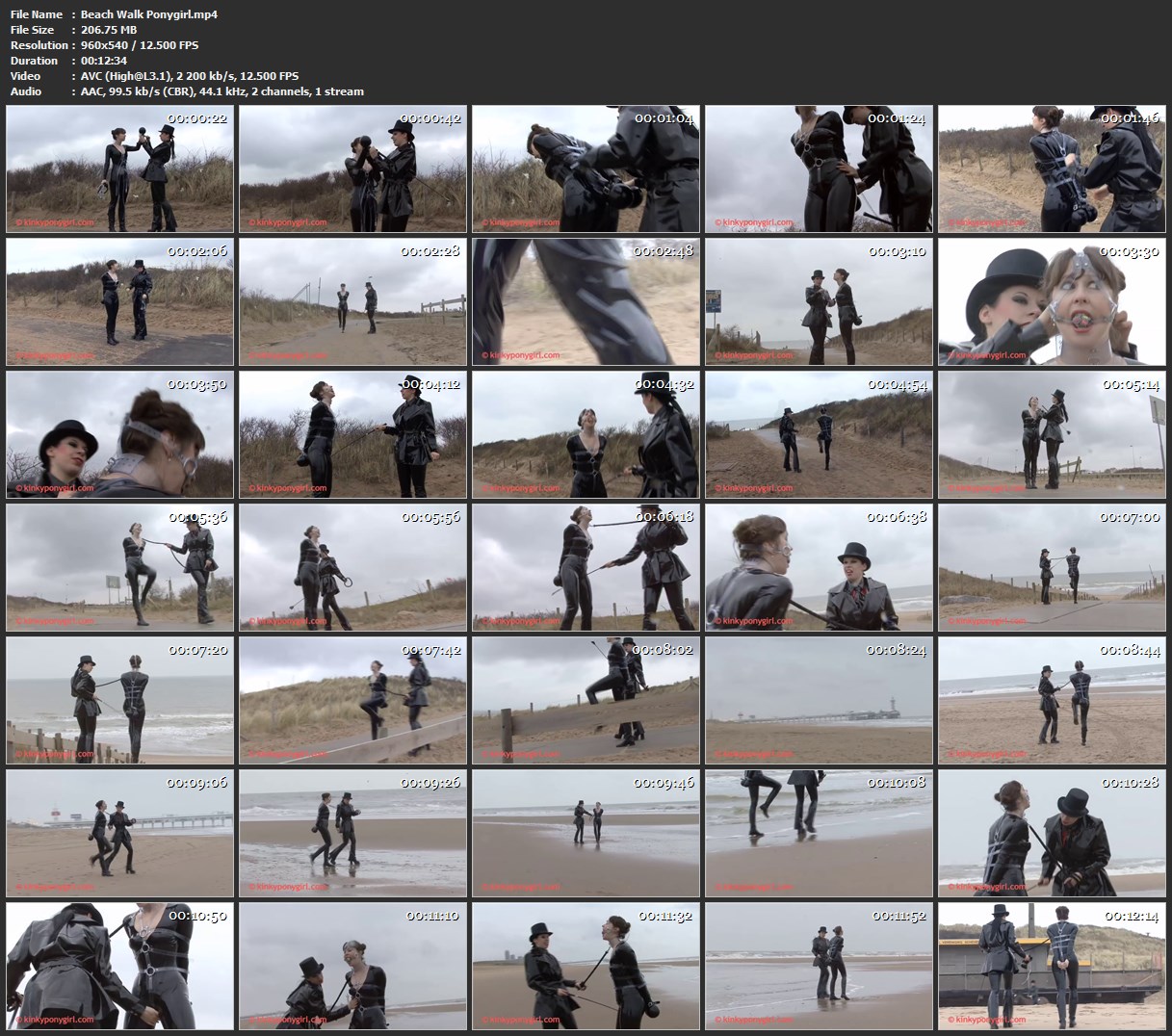Select the duration value '00:12:34'

click(x=105, y=61)
